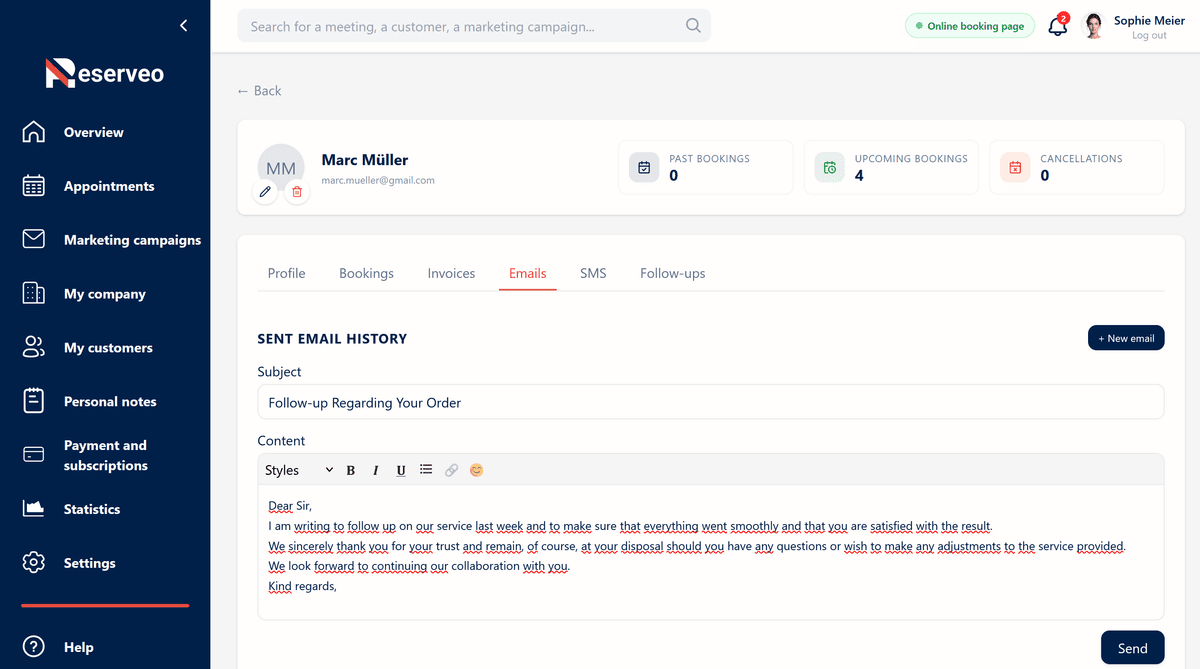Viewport: 1200px width, 669px height.
Task: Click the Marc Müller name heading
Action: (365, 159)
